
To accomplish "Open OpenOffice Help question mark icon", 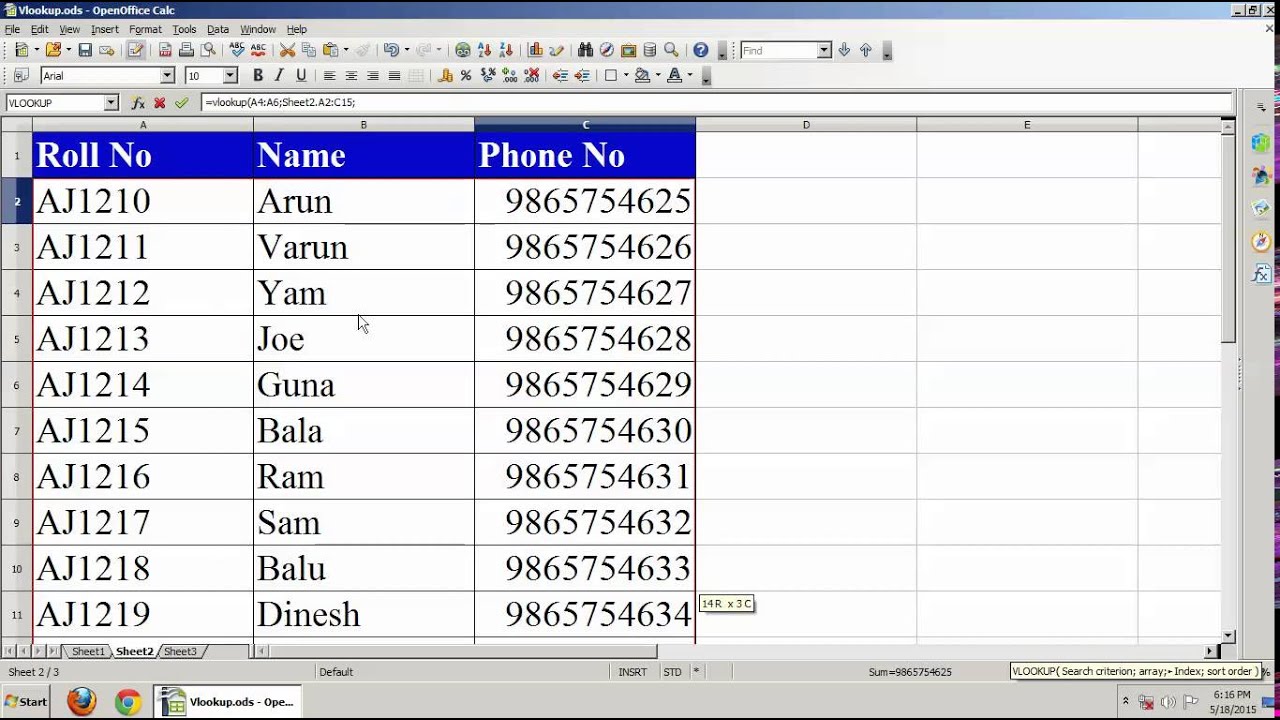I will click(x=700, y=50).
